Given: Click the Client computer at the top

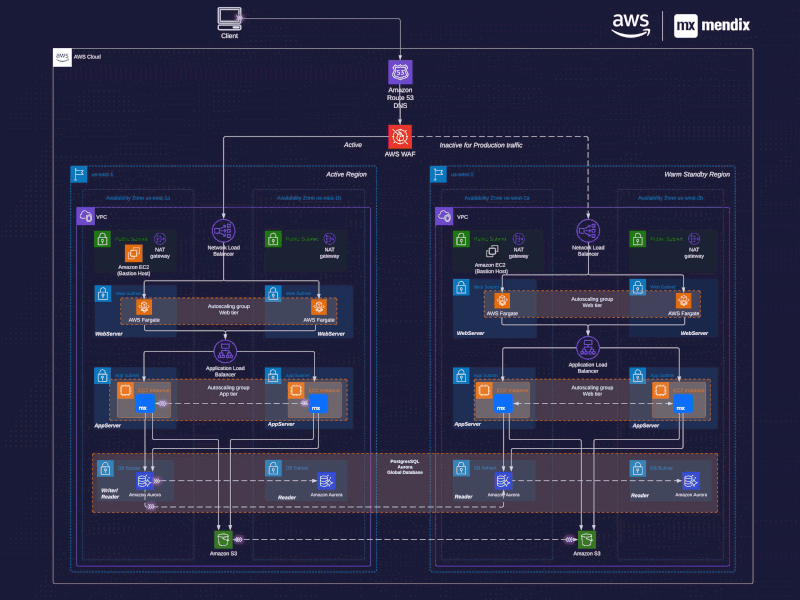Looking at the screenshot, I should click(228, 18).
